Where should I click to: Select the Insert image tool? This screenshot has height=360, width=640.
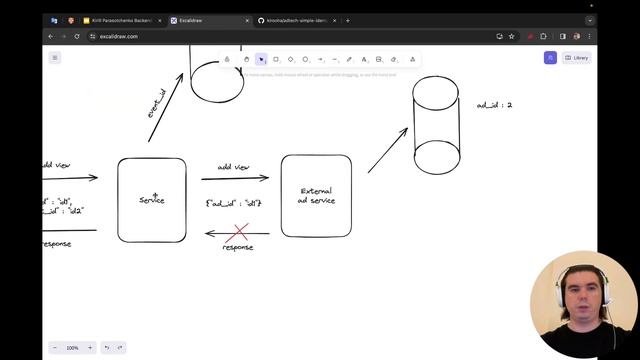(x=379, y=60)
